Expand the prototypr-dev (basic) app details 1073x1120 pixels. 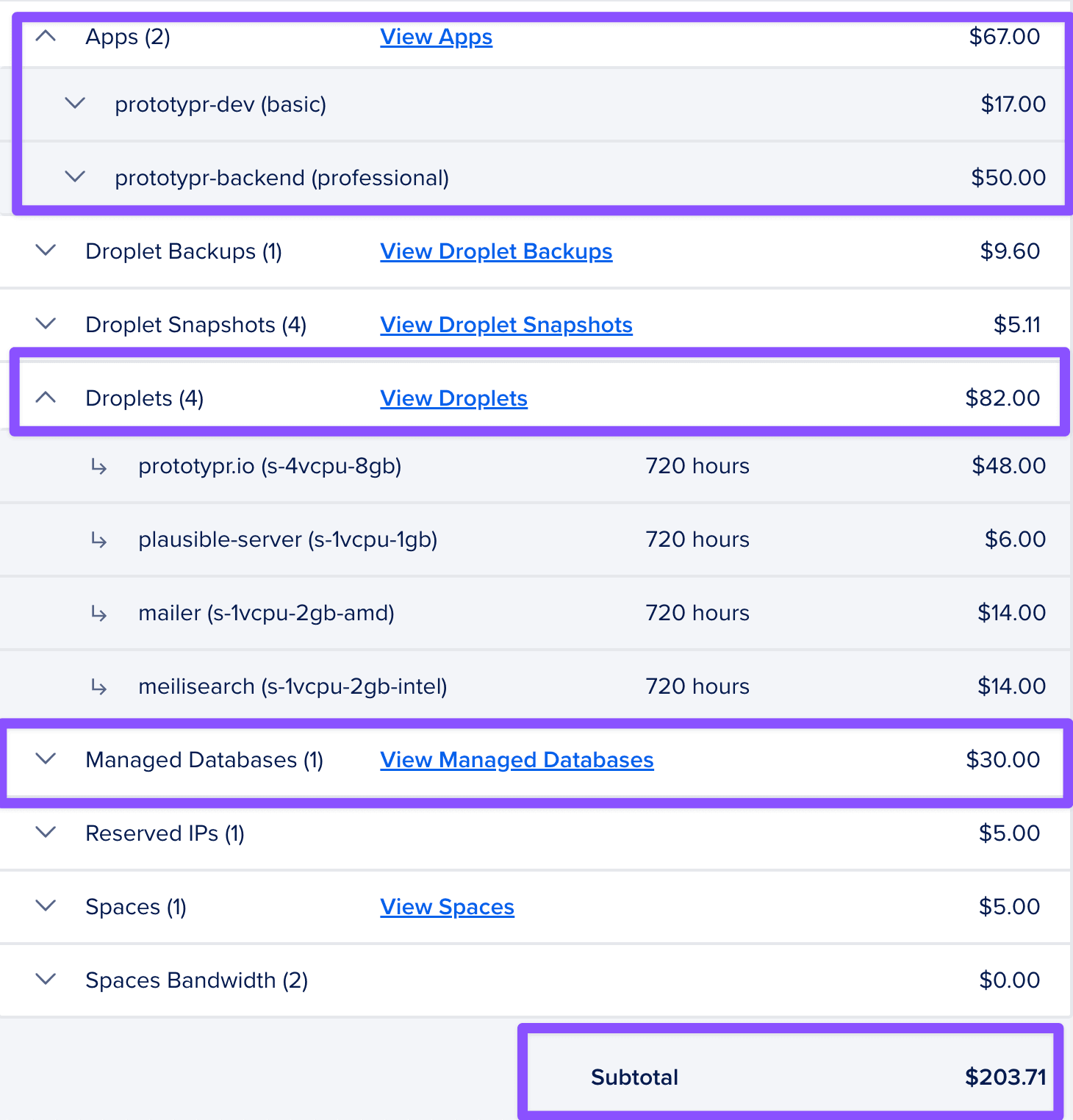coord(74,104)
